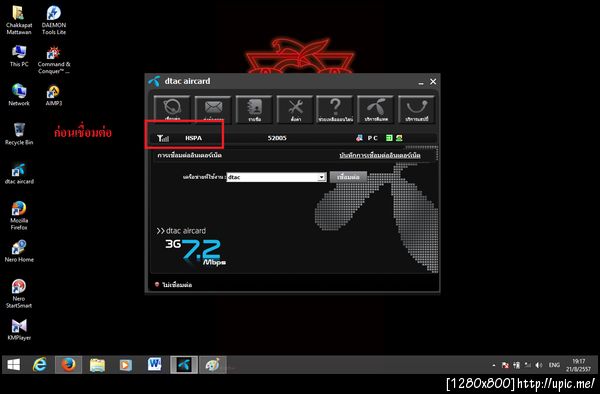This screenshot has width=600, height=394.
Task: Open the Network desktop icon
Action: pos(19,95)
